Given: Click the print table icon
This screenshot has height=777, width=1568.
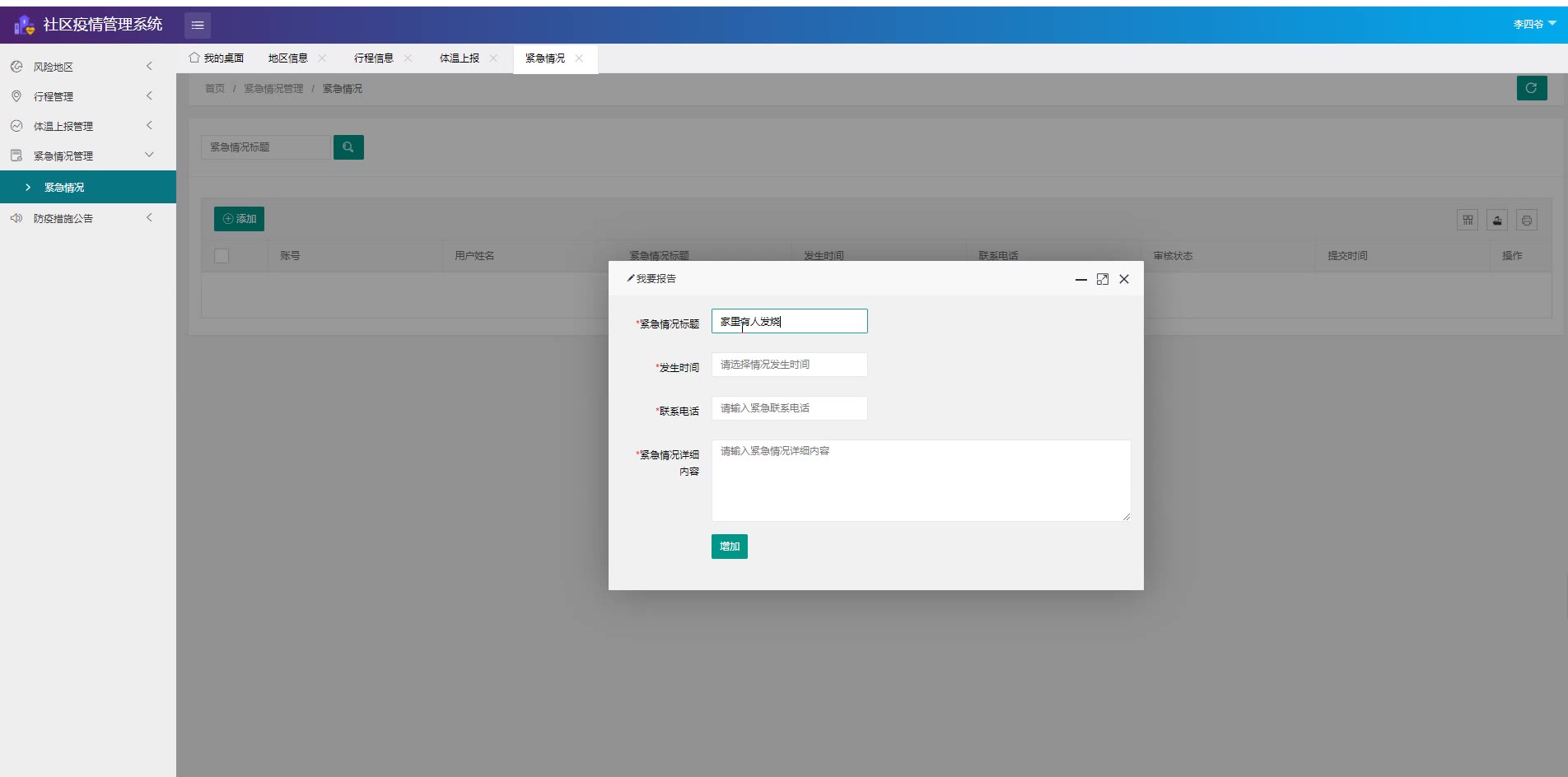Looking at the screenshot, I should pos(1527,220).
